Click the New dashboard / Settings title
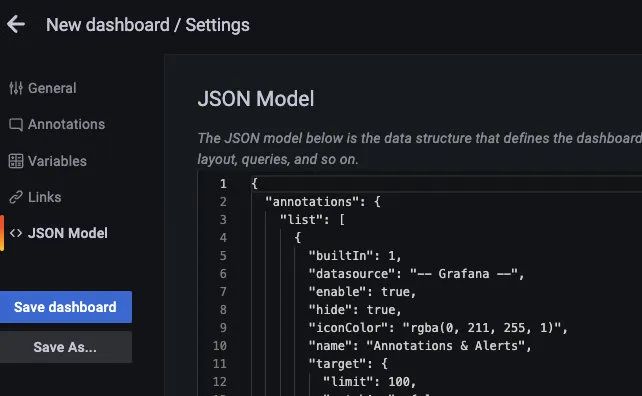Viewport: 642px width, 396px height. click(148, 25)
